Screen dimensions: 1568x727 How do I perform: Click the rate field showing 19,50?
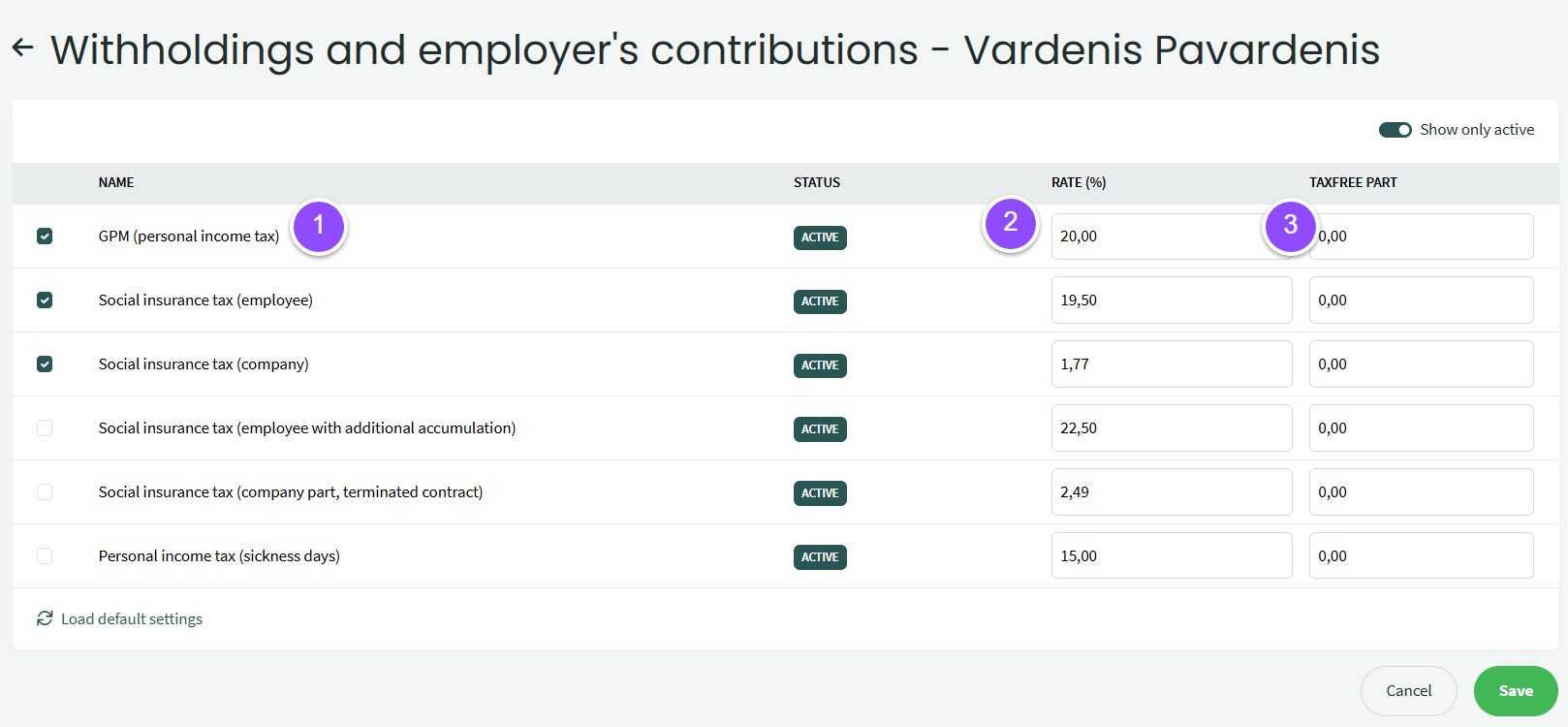point(1171,300)
